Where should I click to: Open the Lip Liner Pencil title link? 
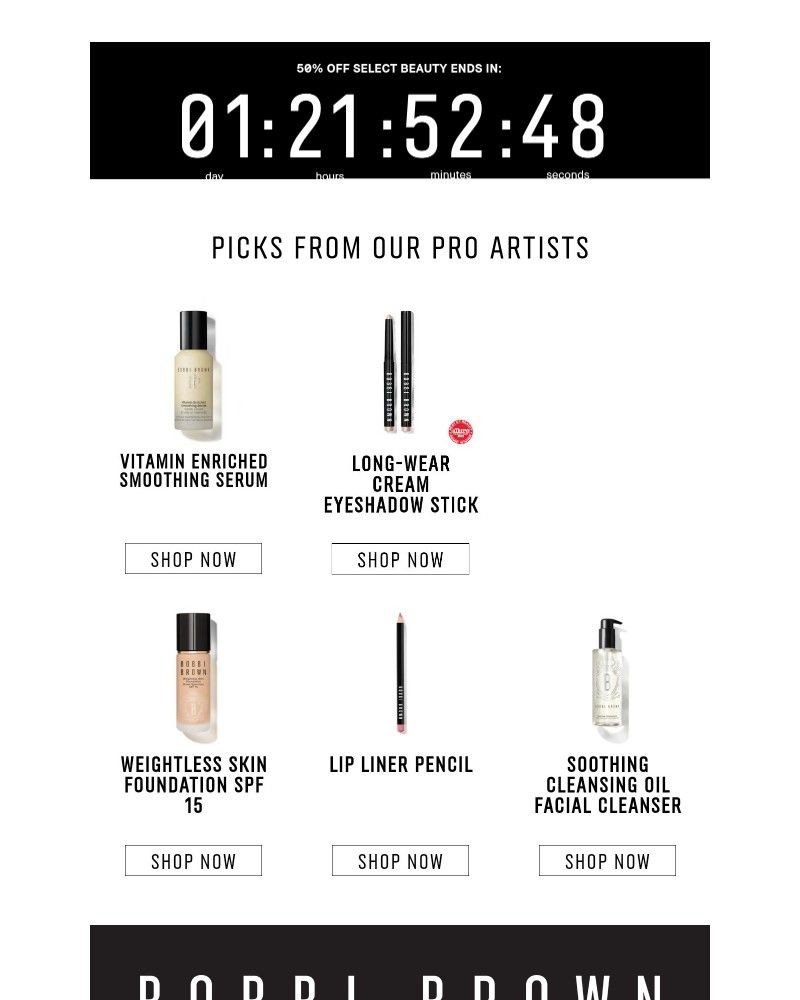point(400,764)
